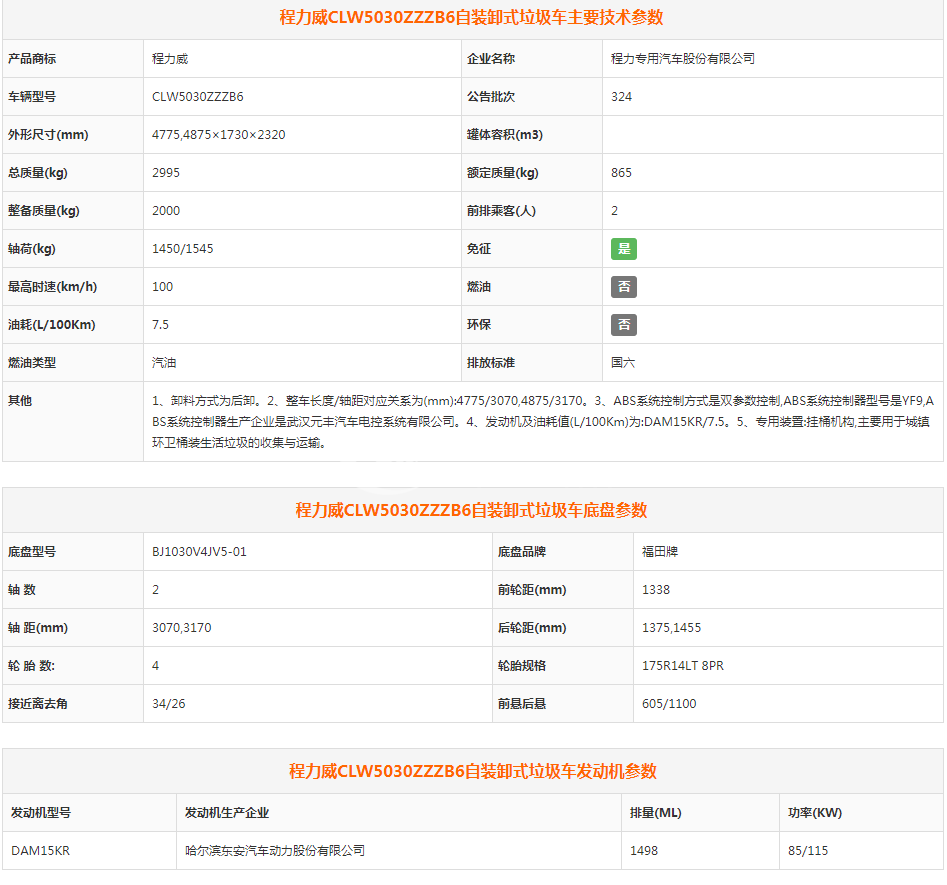
Task: Click the 产品商标 row label
Action: pyautogui.click(x=31, y=59)
